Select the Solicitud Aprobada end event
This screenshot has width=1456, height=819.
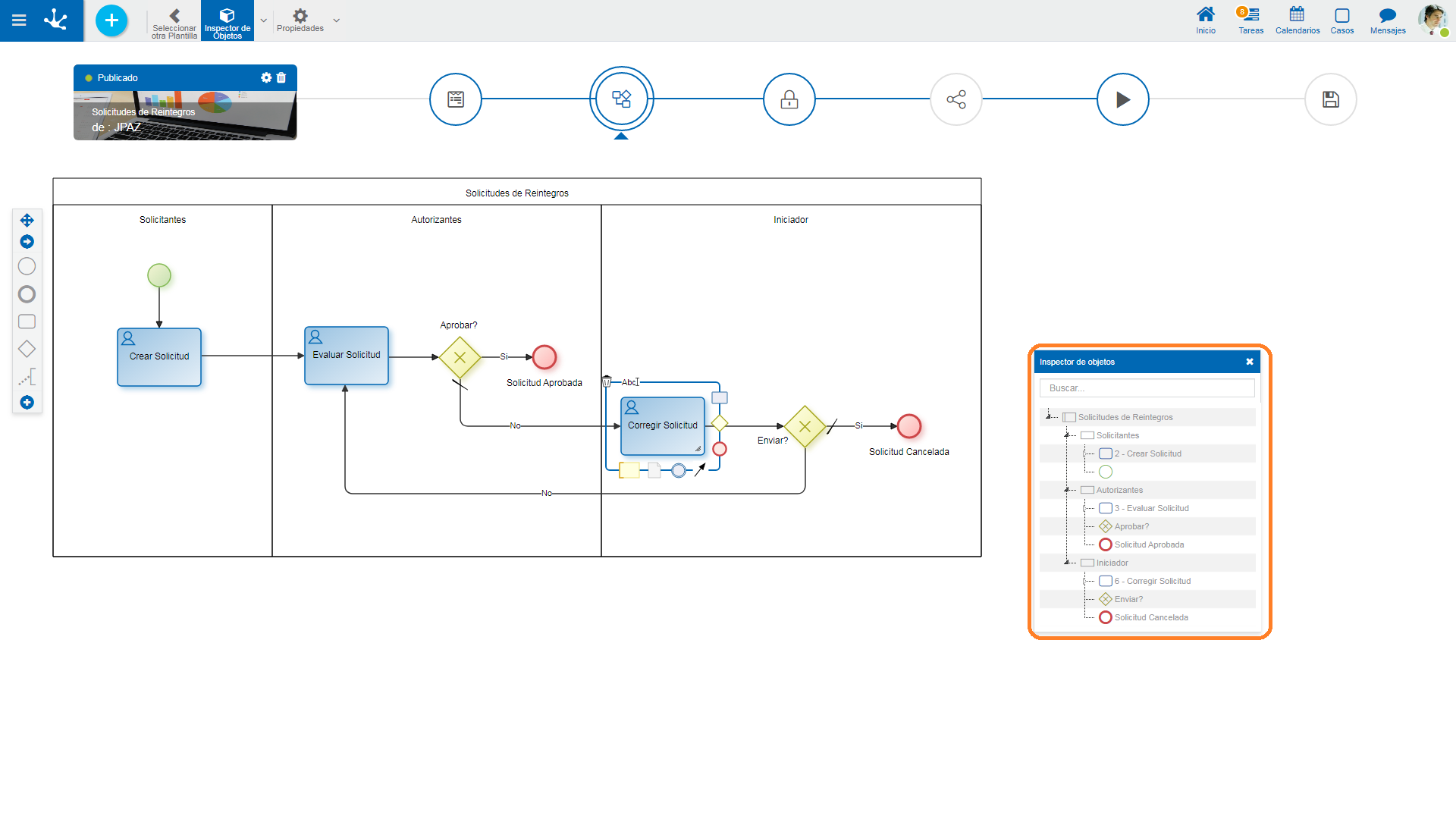point(544,356)
